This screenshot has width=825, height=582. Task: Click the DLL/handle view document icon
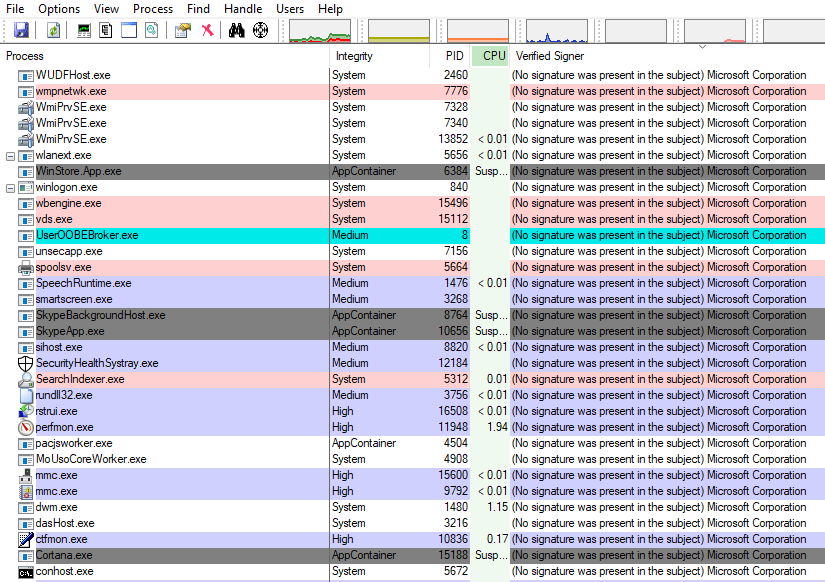point(152,30)
